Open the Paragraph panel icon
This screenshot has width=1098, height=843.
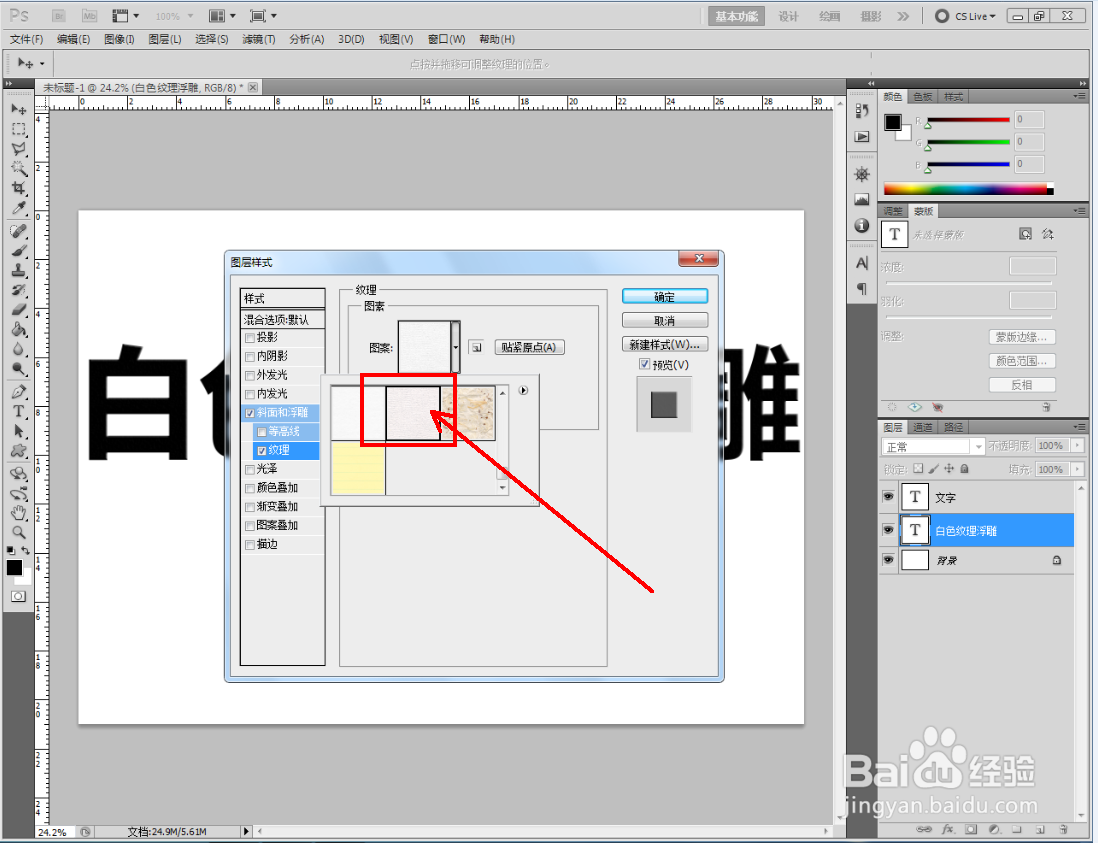pyautogui.click(x=862, y=288)
